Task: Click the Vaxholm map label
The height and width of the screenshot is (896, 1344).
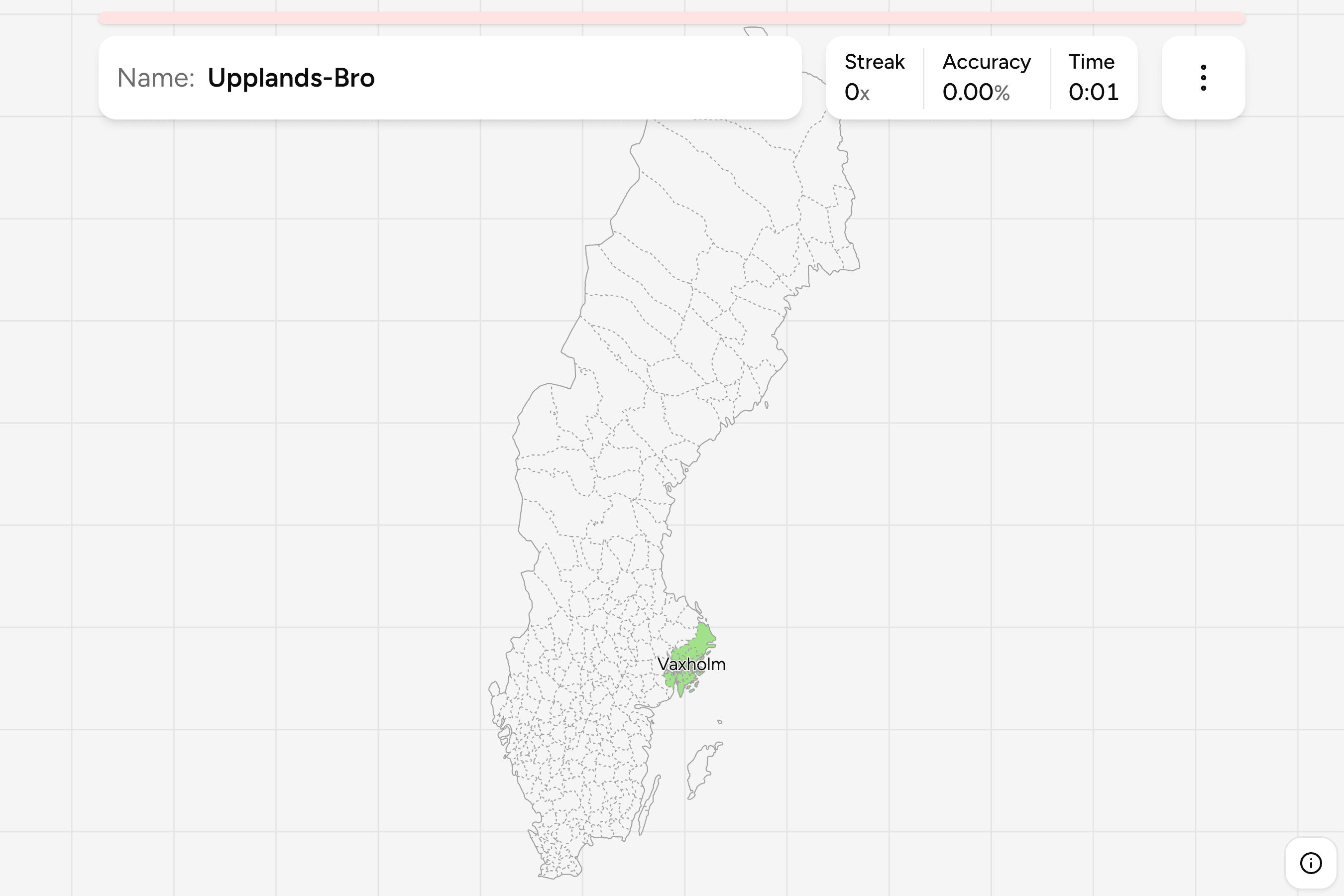Action: coord(691,664)
